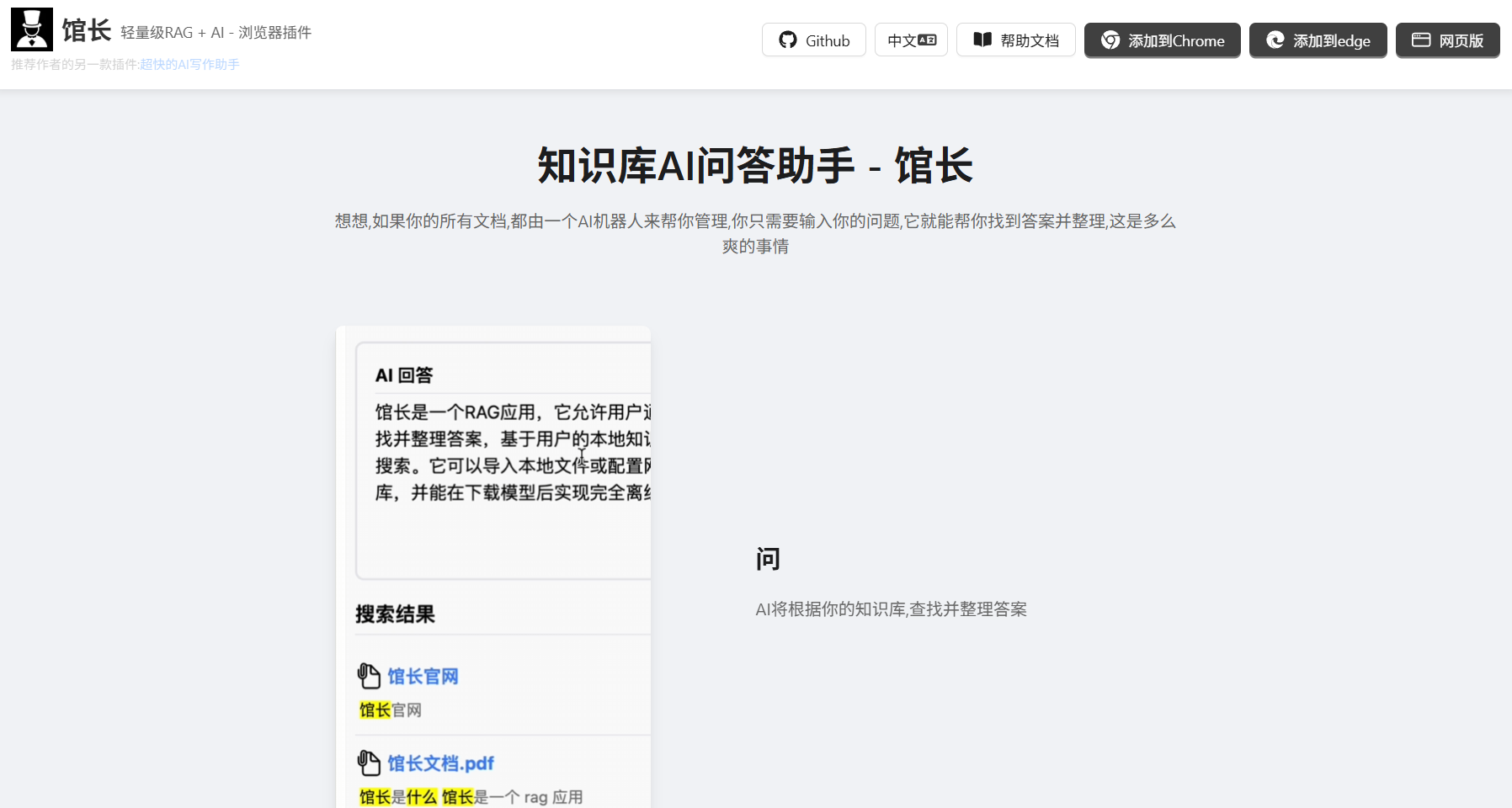
Task: Click the highlighted 馆长官网 snippet text
Action: point(391,710)
